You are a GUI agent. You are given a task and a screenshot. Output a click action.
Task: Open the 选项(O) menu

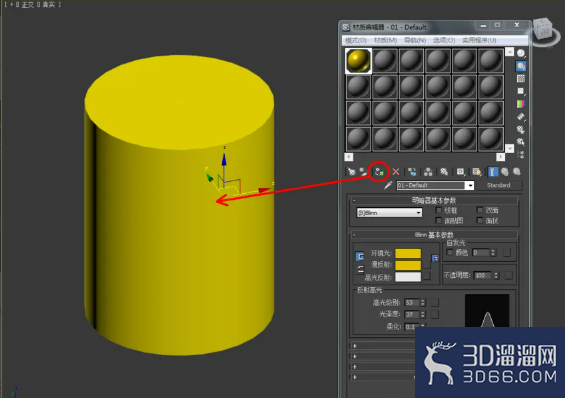(x=444, y=40)
